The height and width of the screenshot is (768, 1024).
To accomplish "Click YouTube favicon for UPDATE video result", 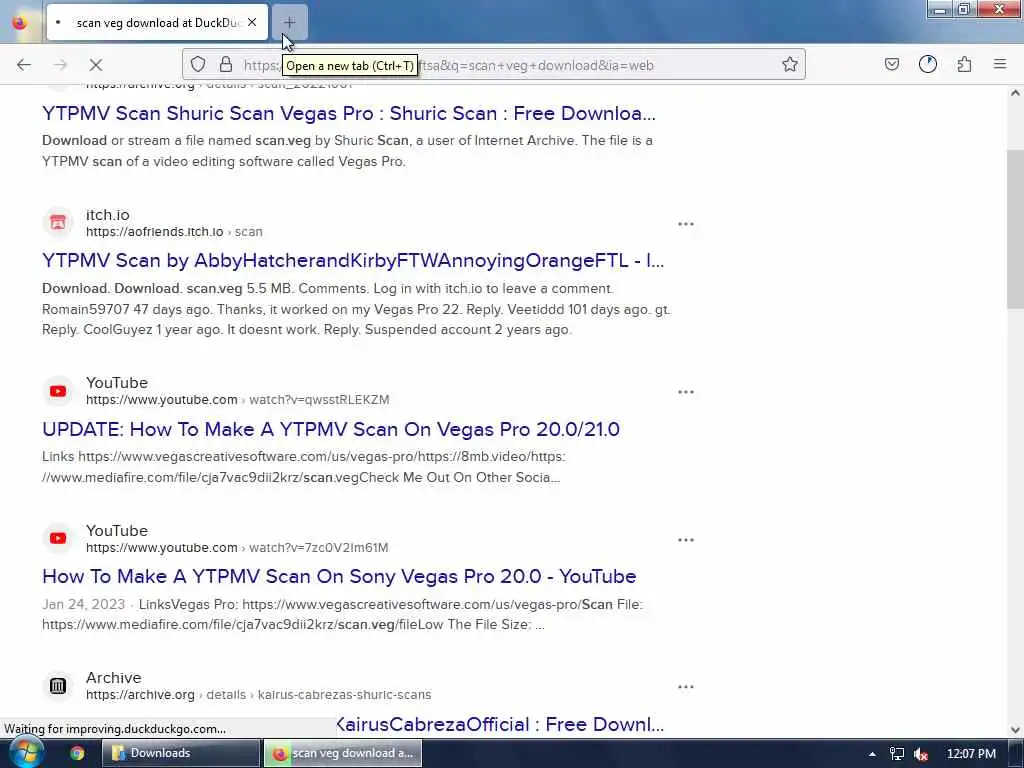I will click(58, 391).
